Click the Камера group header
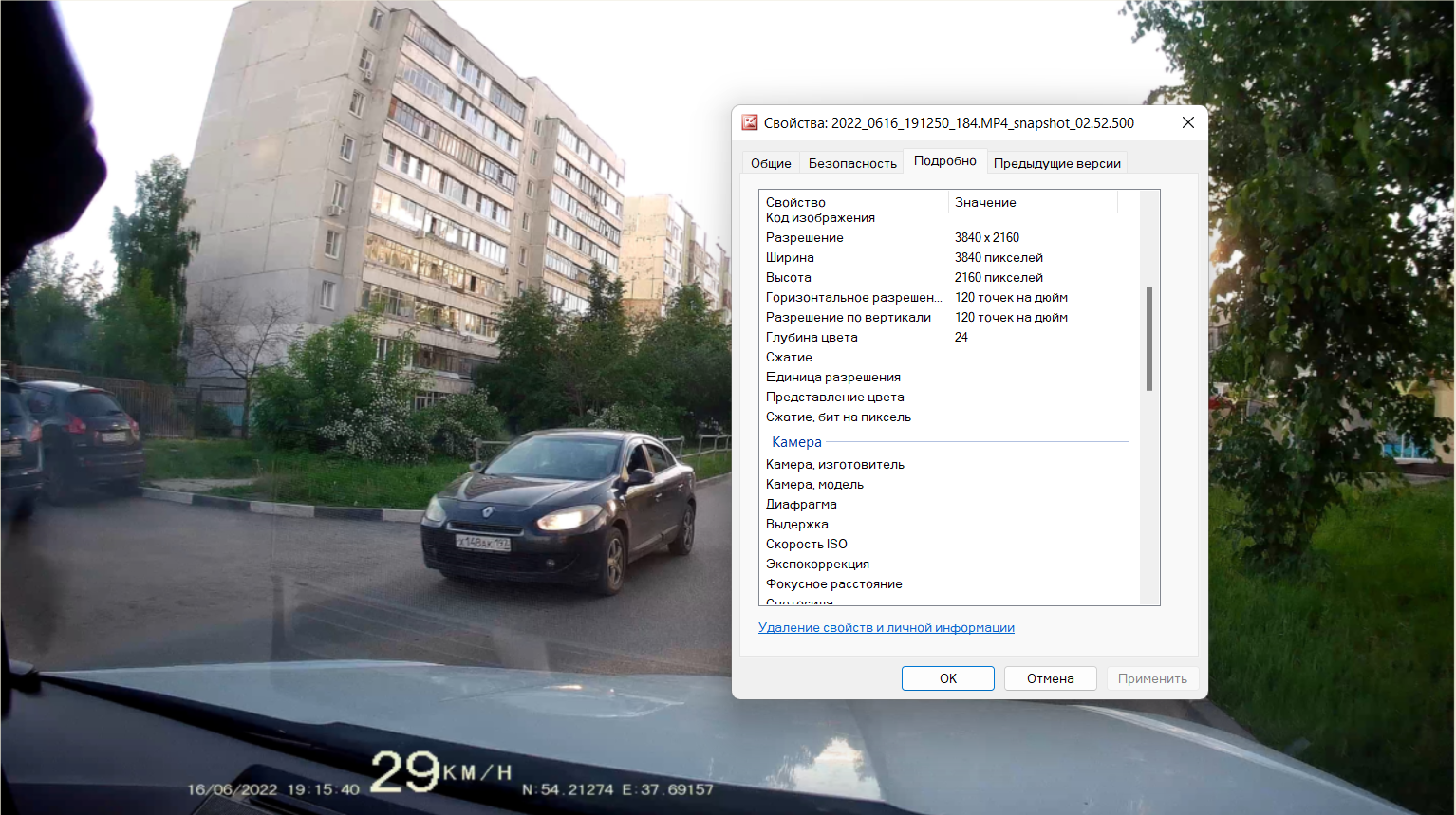This screenshot has width=1456, height=815. point(796,442)
